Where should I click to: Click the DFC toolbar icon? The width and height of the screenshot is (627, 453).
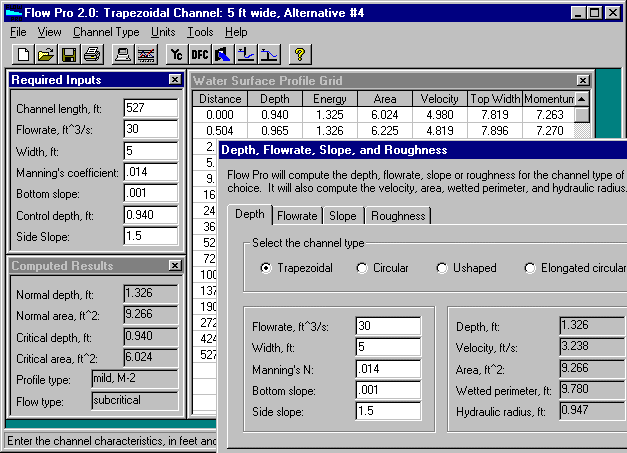click(200, 54)
